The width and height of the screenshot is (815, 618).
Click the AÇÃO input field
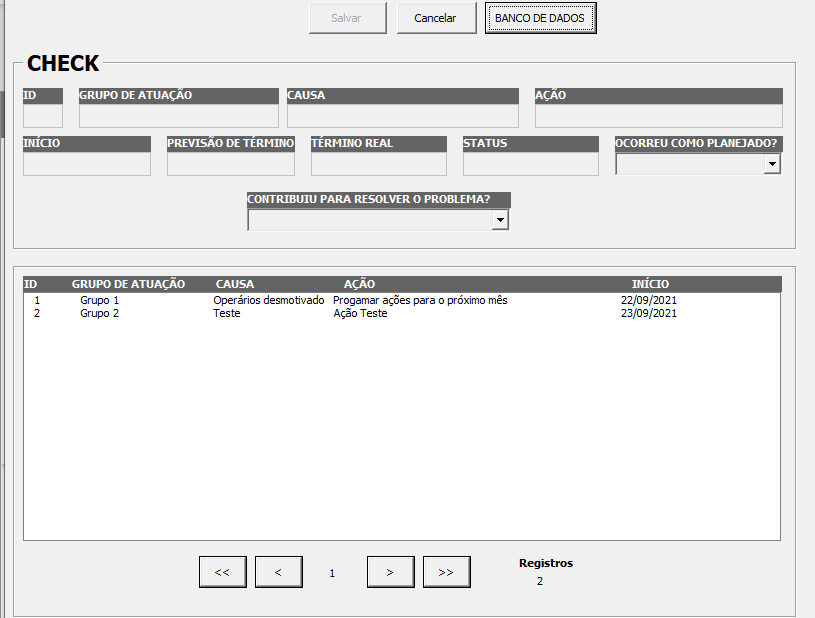click(659, 116)
